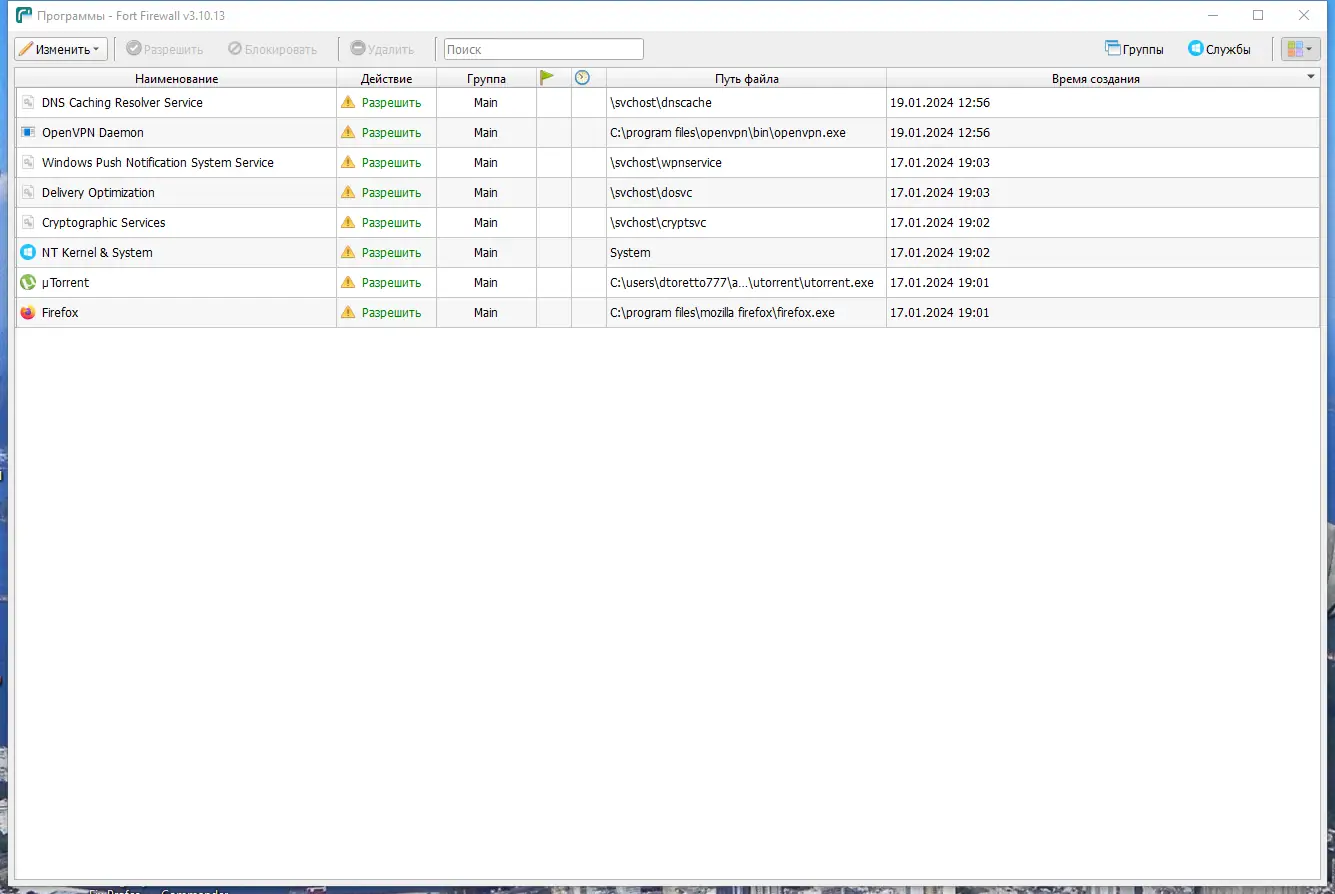Click the utorrent.exe file path cell
This screenshot has height=894, width=1335.
pyautogui.click(x=747, y=283)
